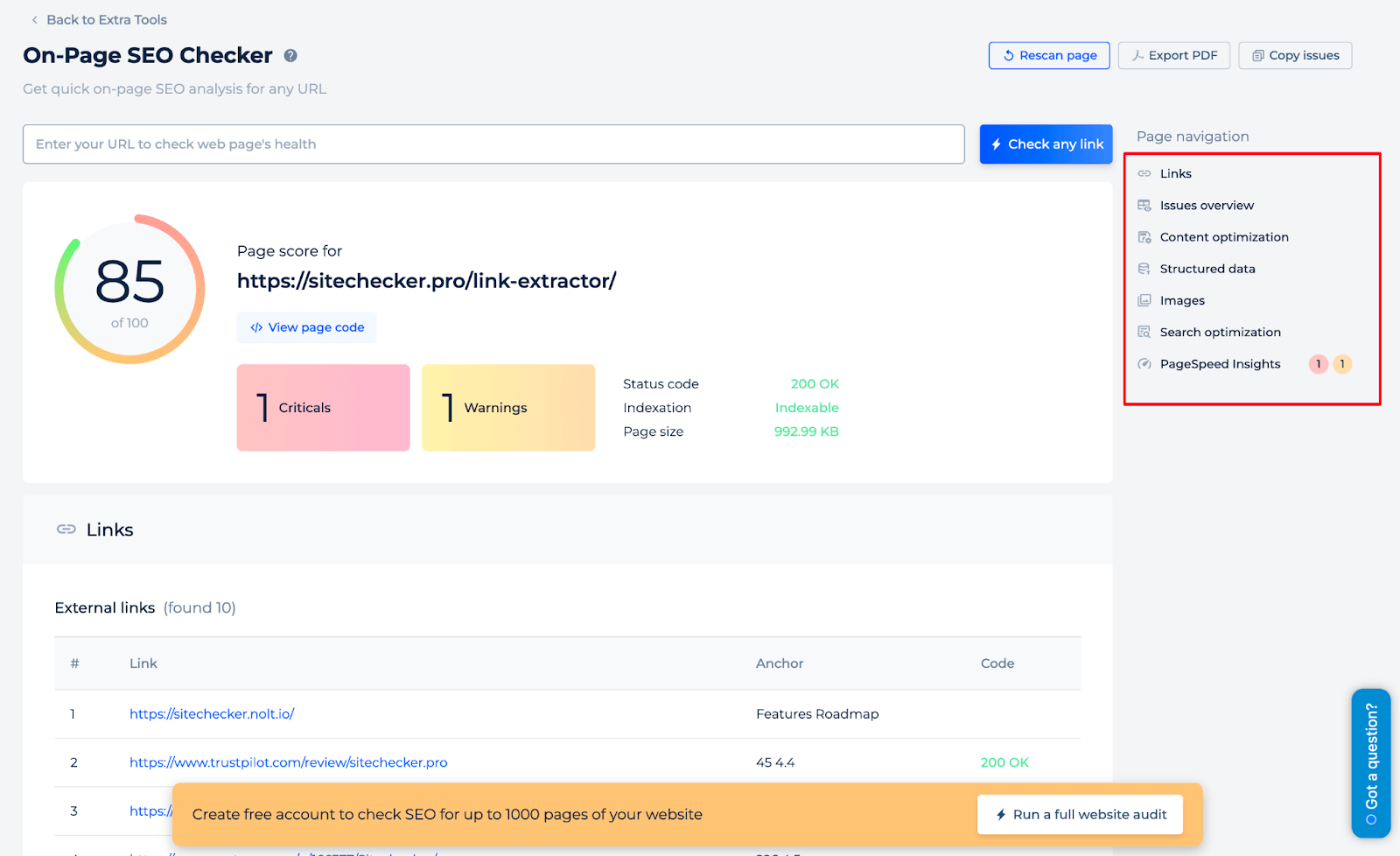
Task: Jump to Content optimization section
Action: pos(1224,237)
